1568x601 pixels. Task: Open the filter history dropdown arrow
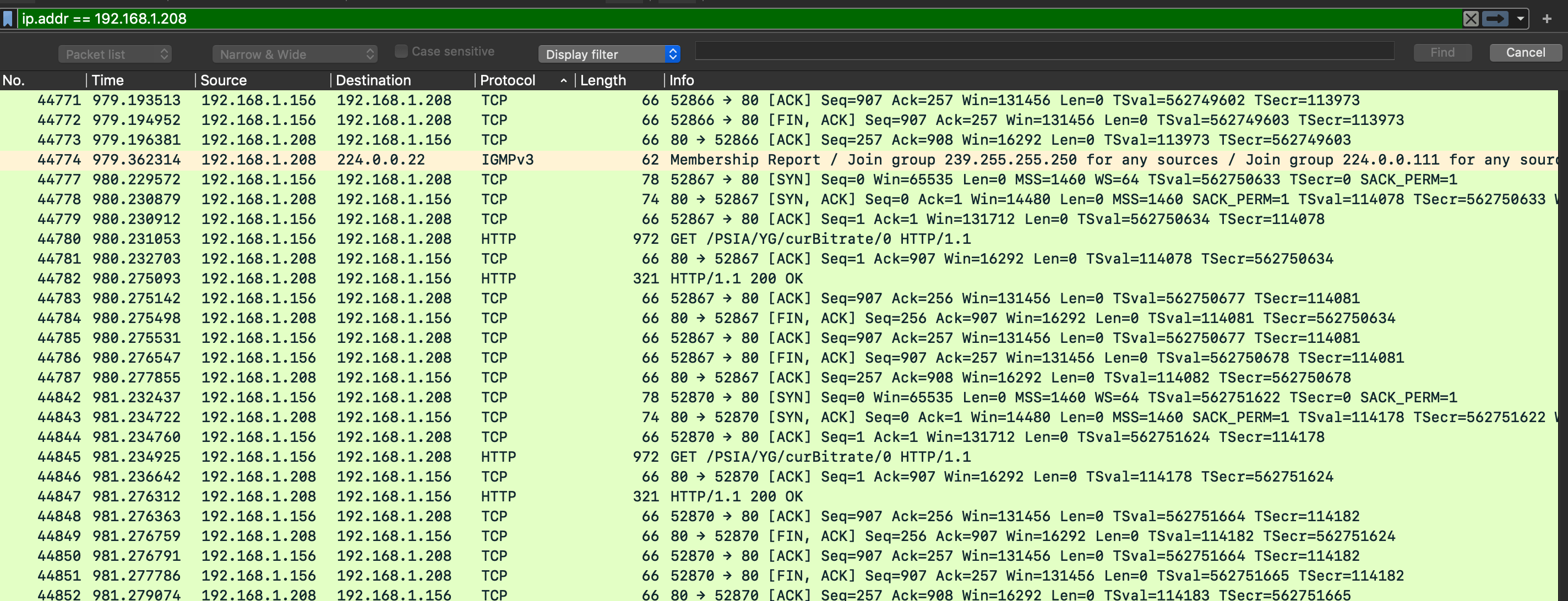click(1520, 19)
